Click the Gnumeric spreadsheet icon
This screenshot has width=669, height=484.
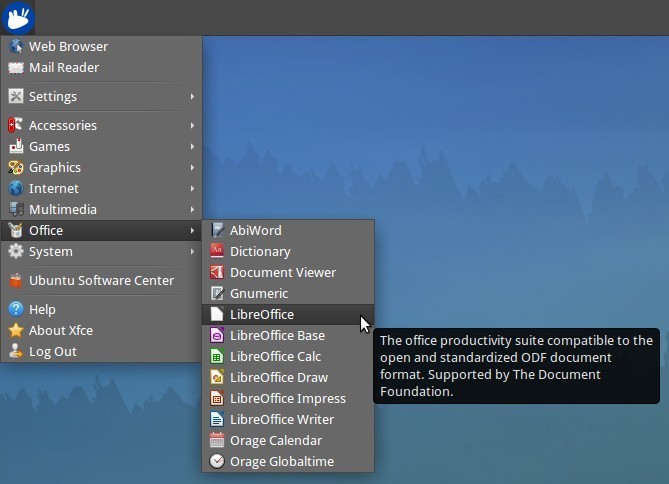(x=217, y=293)
